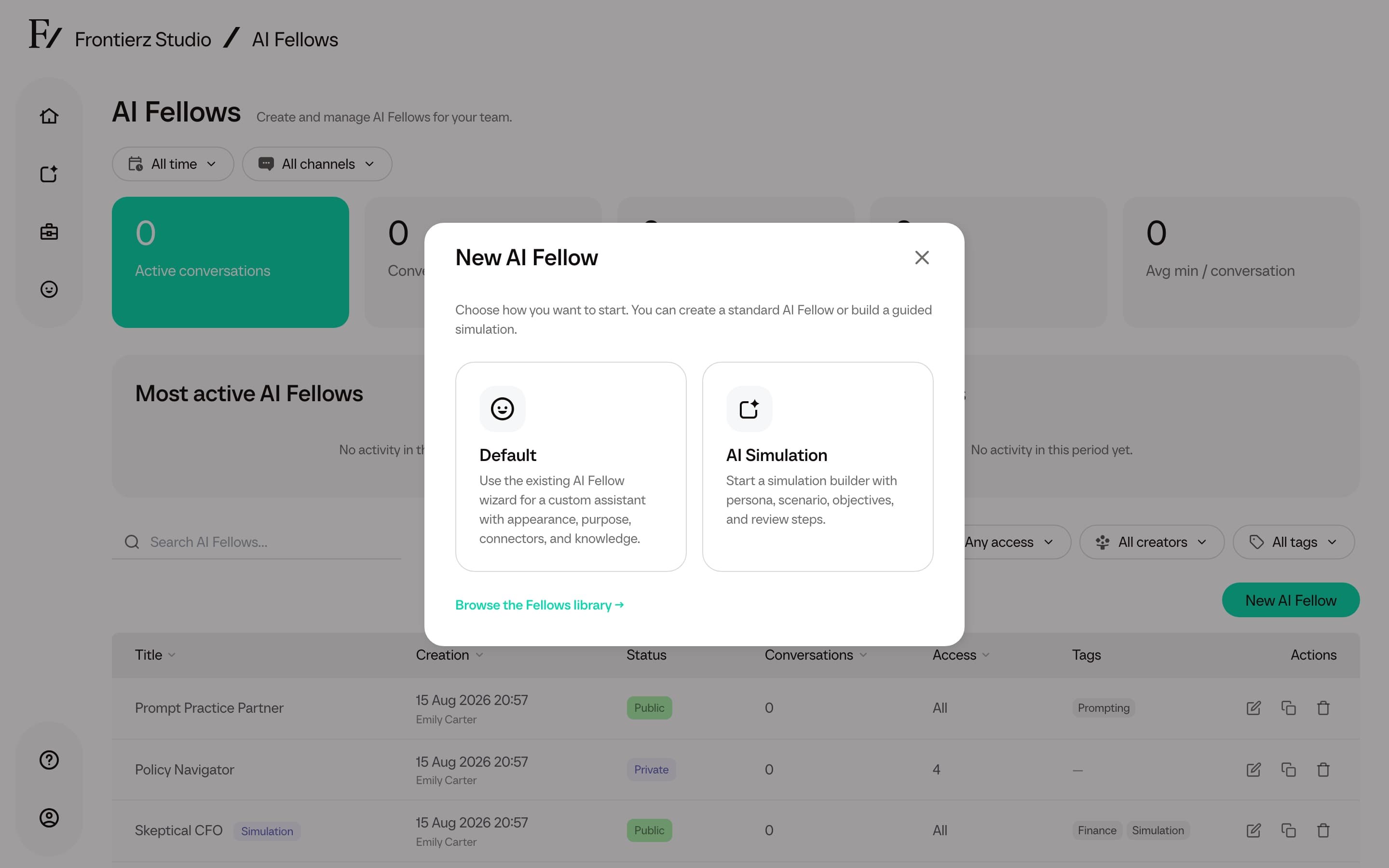
Task: Open the sidebar smiley face icon
Action: 49,289
